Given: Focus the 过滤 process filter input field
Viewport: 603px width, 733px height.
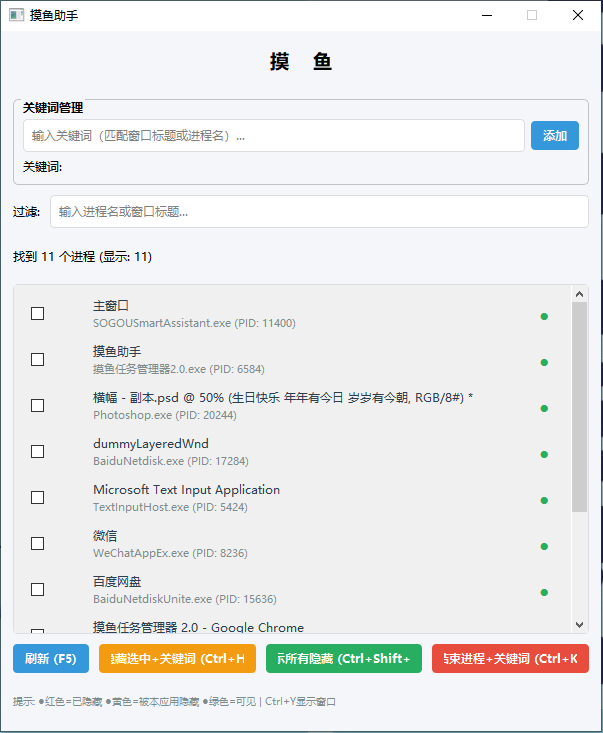Looking at the screenshot, I should pos(318,212).
